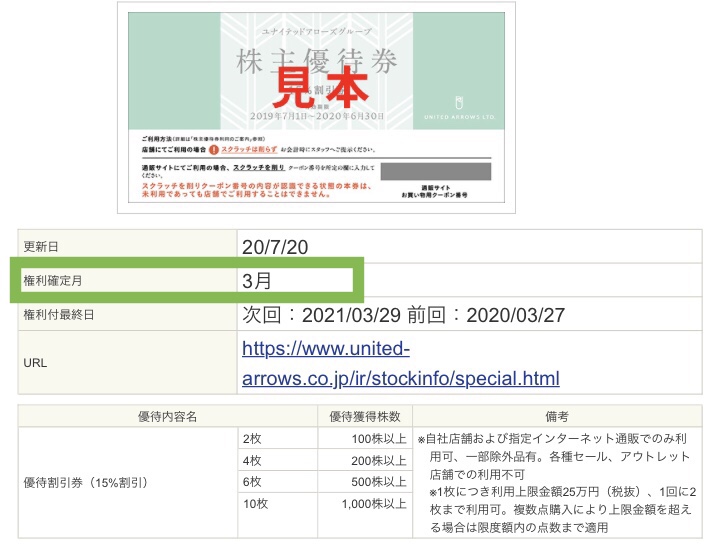Click the 備考 note about 自社店舗
Viewport: 715px width, 545px height.
point(554,457)
